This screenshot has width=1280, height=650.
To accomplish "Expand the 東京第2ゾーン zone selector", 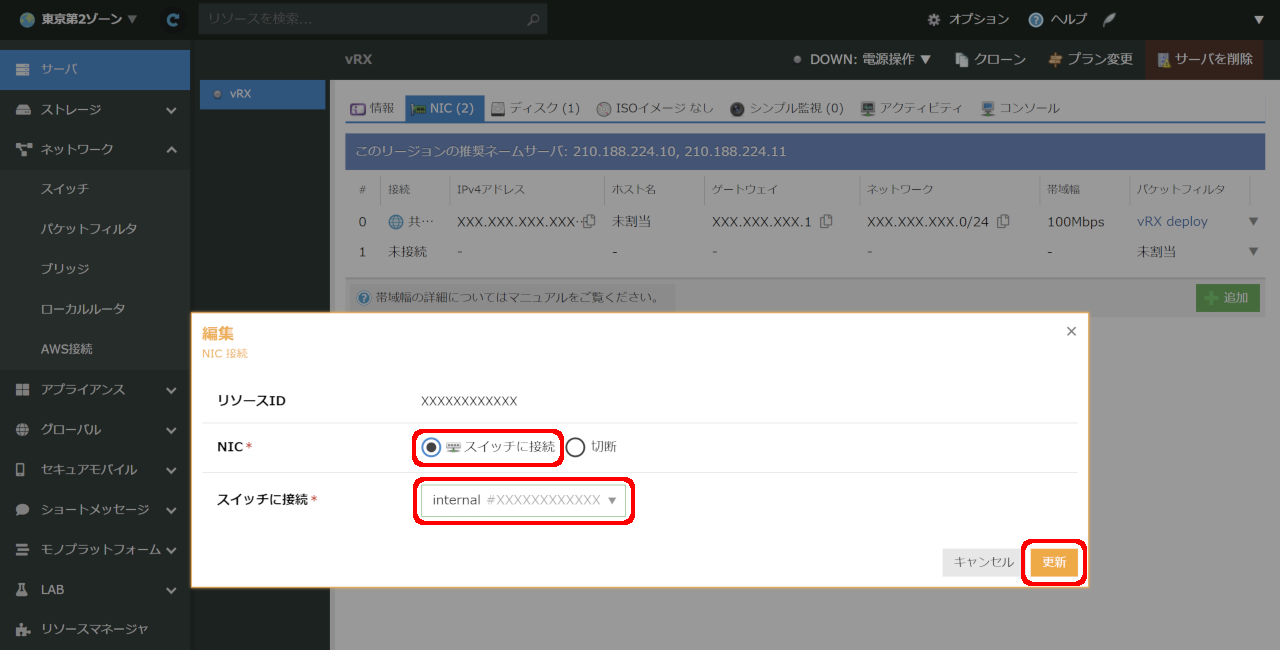I will [x=78, y=19].
